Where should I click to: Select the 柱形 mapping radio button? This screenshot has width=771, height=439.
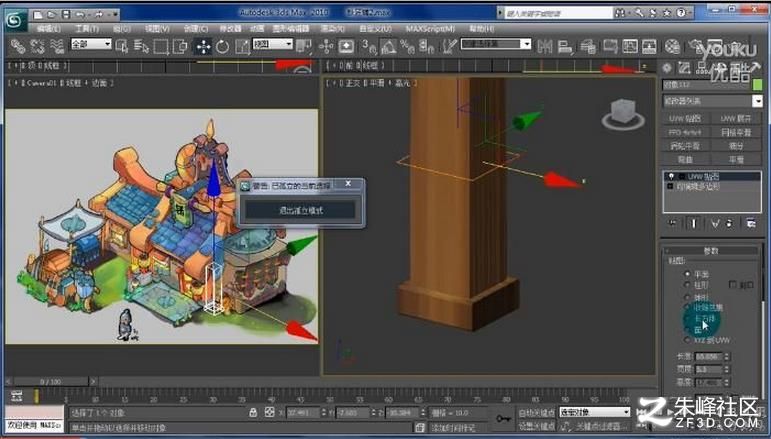(687, 285)
